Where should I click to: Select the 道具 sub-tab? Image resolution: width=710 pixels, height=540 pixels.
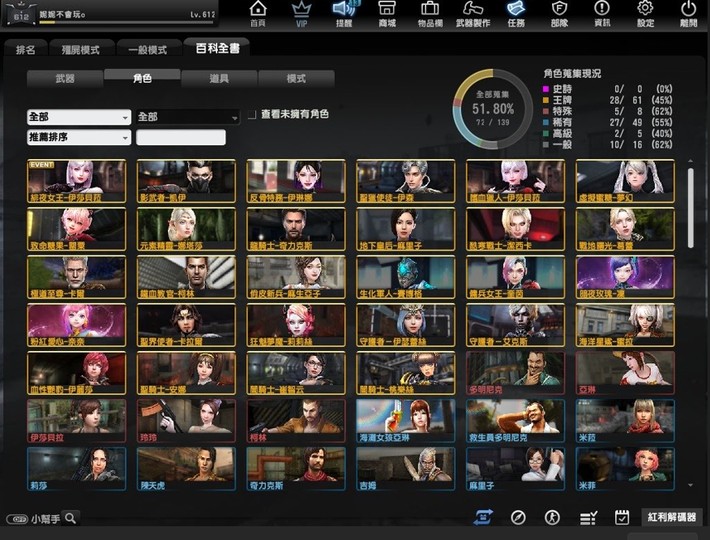tap(219, 78)
